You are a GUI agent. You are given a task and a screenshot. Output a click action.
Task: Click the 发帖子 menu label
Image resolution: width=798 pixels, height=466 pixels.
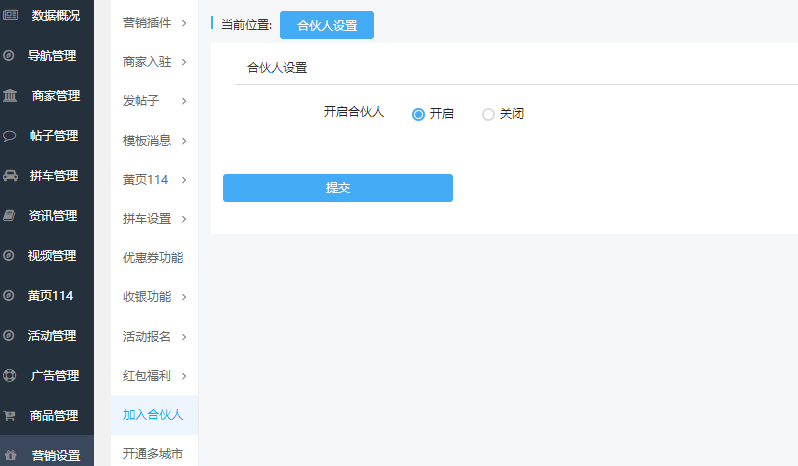pyautogui.click(x=141, y=101)
